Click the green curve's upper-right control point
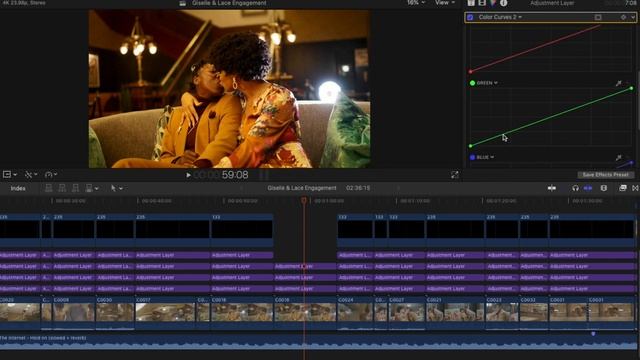 [x=631, y=88]
